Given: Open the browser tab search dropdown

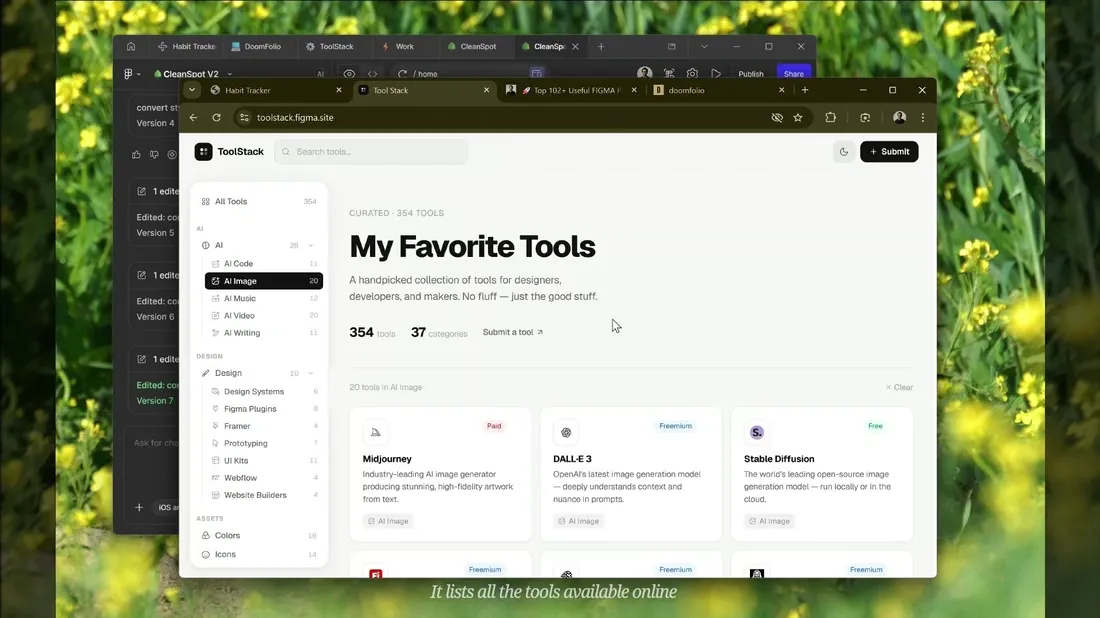Looking at the screenshot, I should [192, 90].
